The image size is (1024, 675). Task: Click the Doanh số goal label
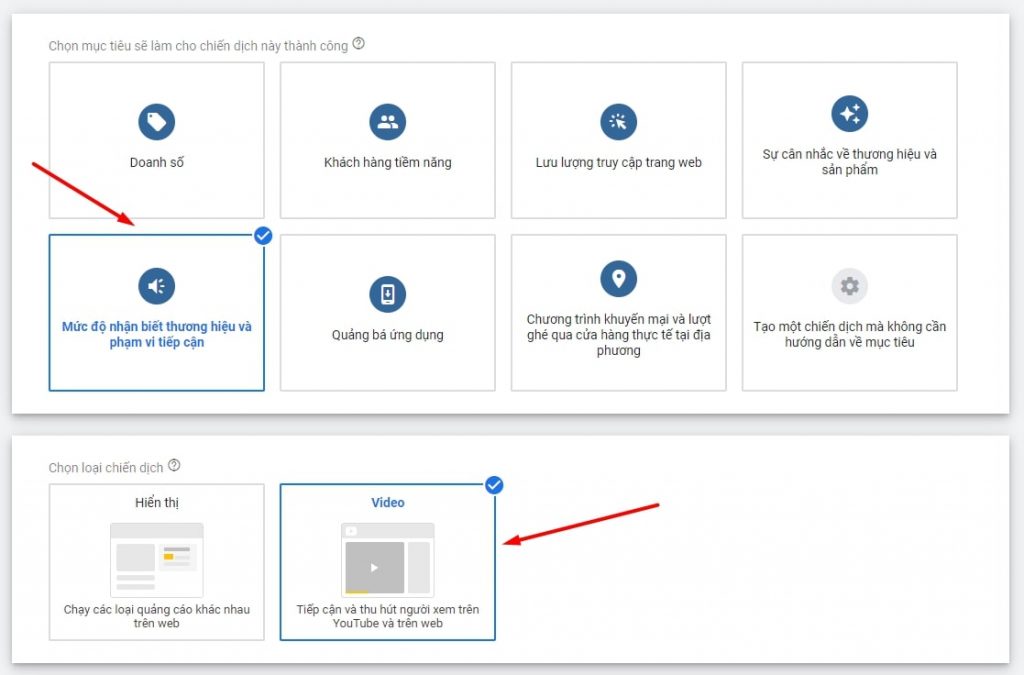[x=156, y=162]
